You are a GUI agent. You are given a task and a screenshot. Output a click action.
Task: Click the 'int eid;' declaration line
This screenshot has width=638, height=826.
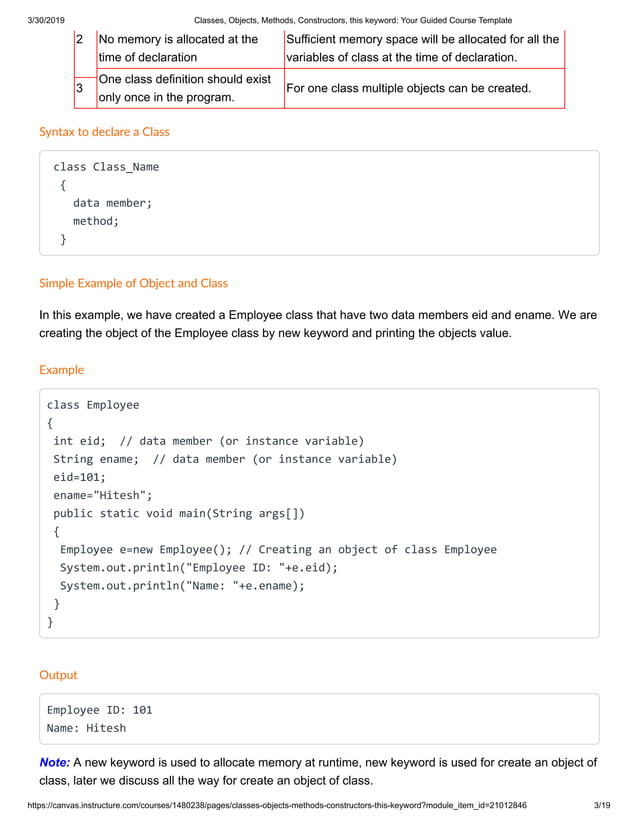coord(209,441)
